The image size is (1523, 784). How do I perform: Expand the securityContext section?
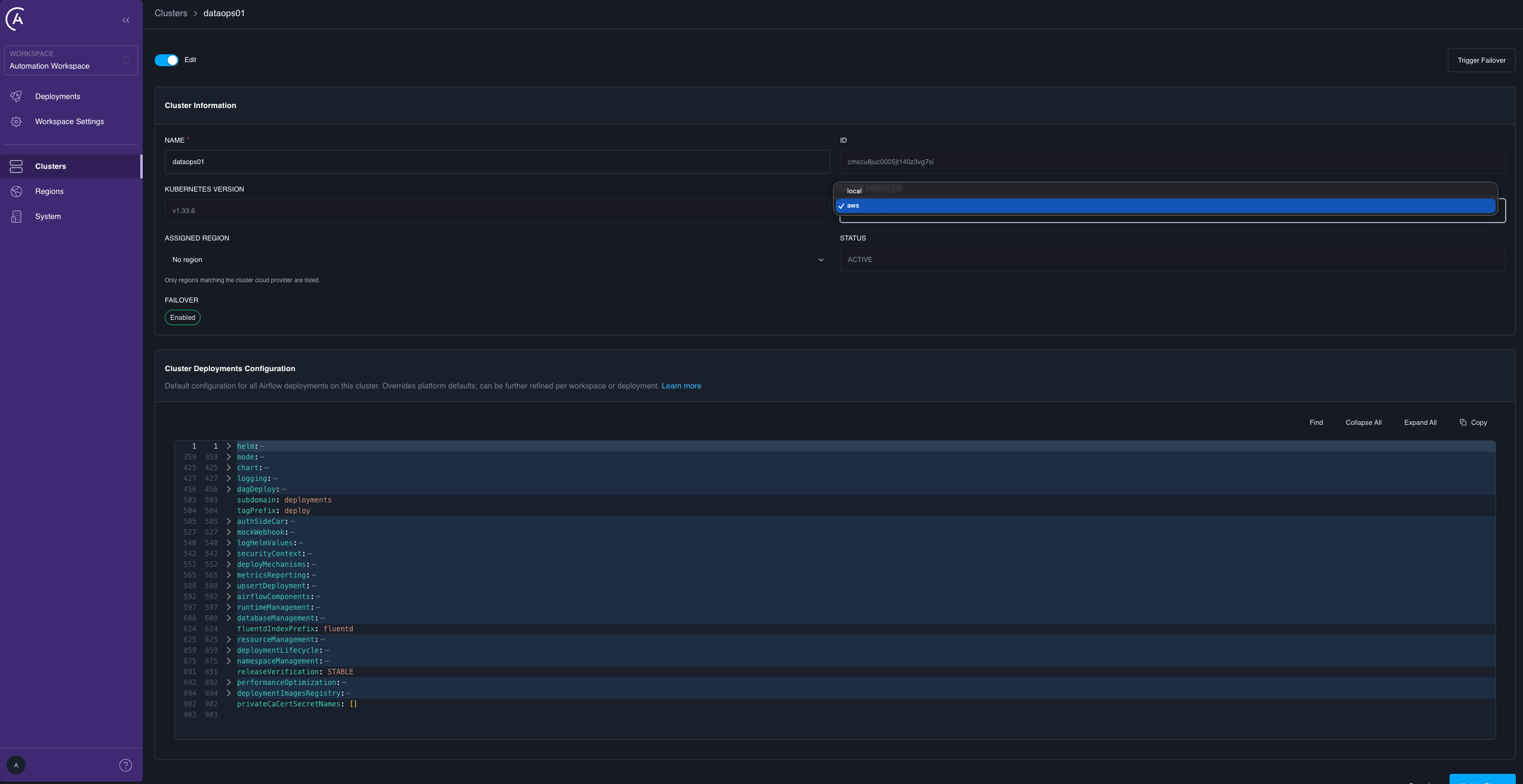(x=229, y=554)
